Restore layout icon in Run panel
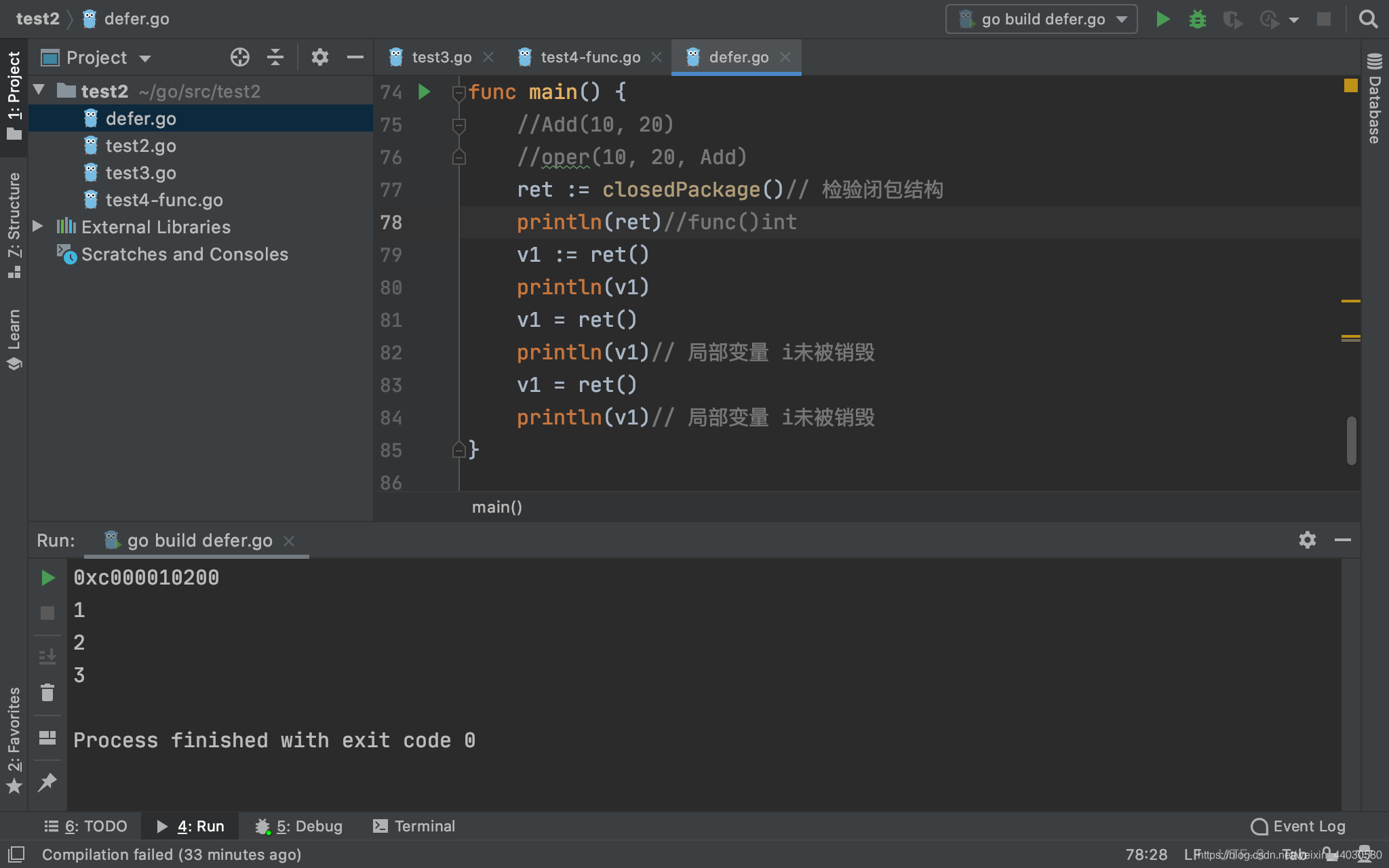The height and width of the screenshot is (868, 1389). pos(47,738)
